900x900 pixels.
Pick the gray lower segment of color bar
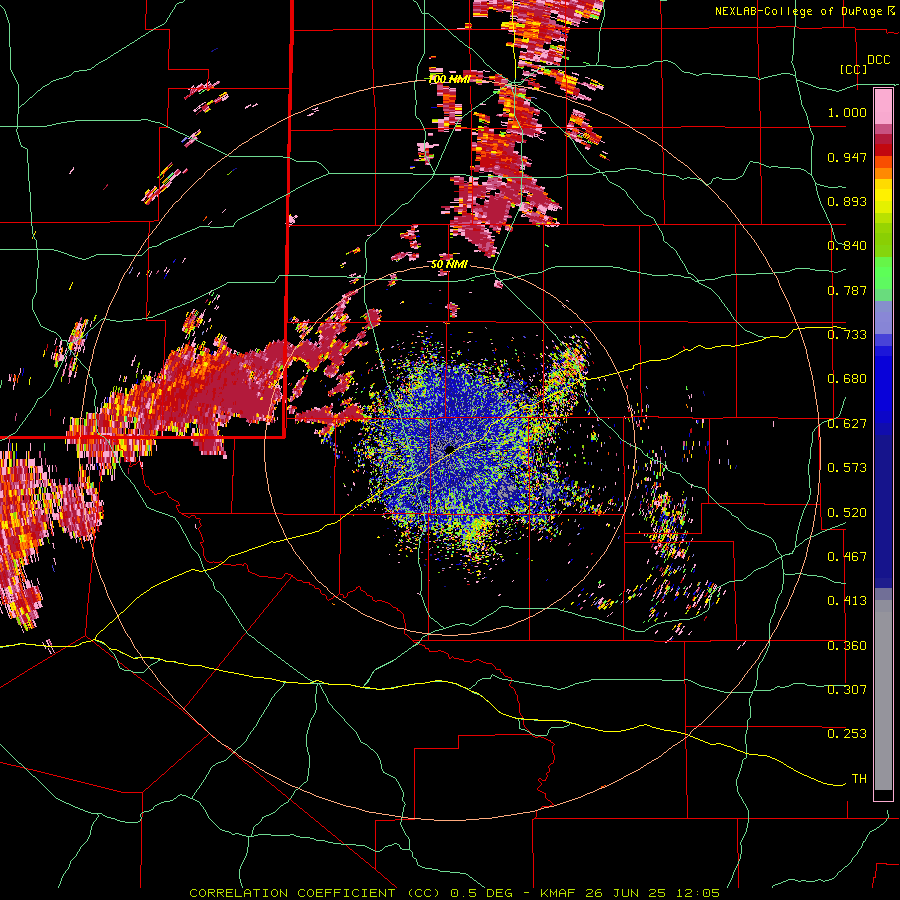click(883, 695)
